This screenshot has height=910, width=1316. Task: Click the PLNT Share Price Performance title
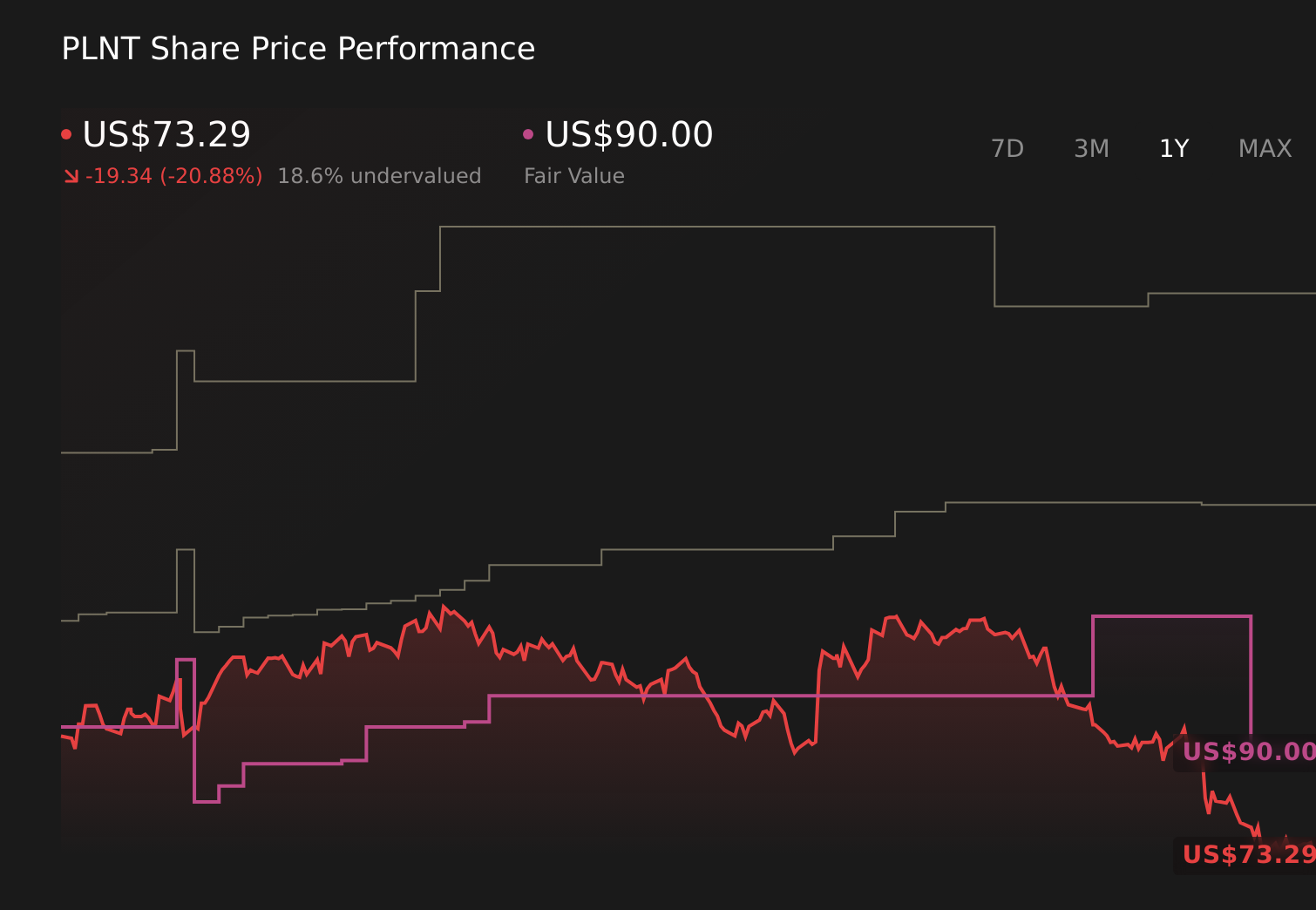pyautogui.click(x=297, y=48)
